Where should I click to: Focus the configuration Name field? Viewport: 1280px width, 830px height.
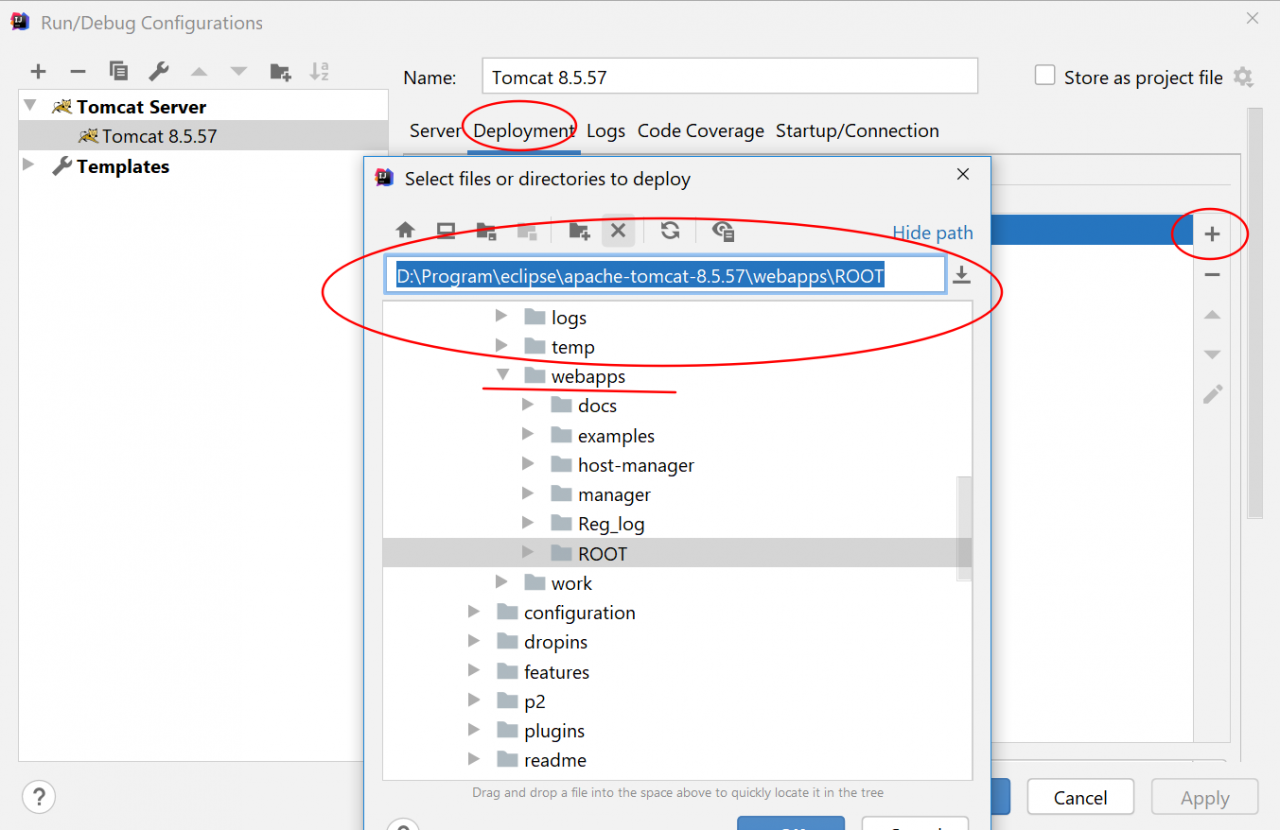[x=730, y=77]
